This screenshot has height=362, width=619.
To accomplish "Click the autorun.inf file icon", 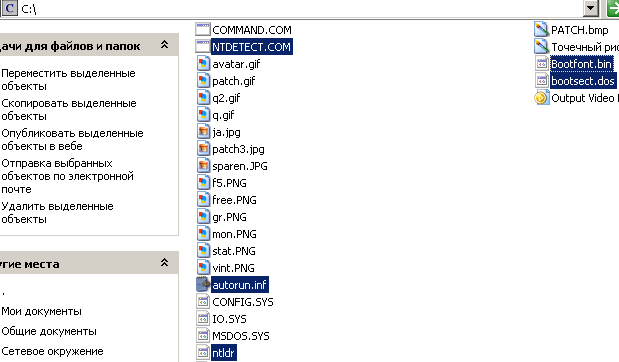I will 203,284.
